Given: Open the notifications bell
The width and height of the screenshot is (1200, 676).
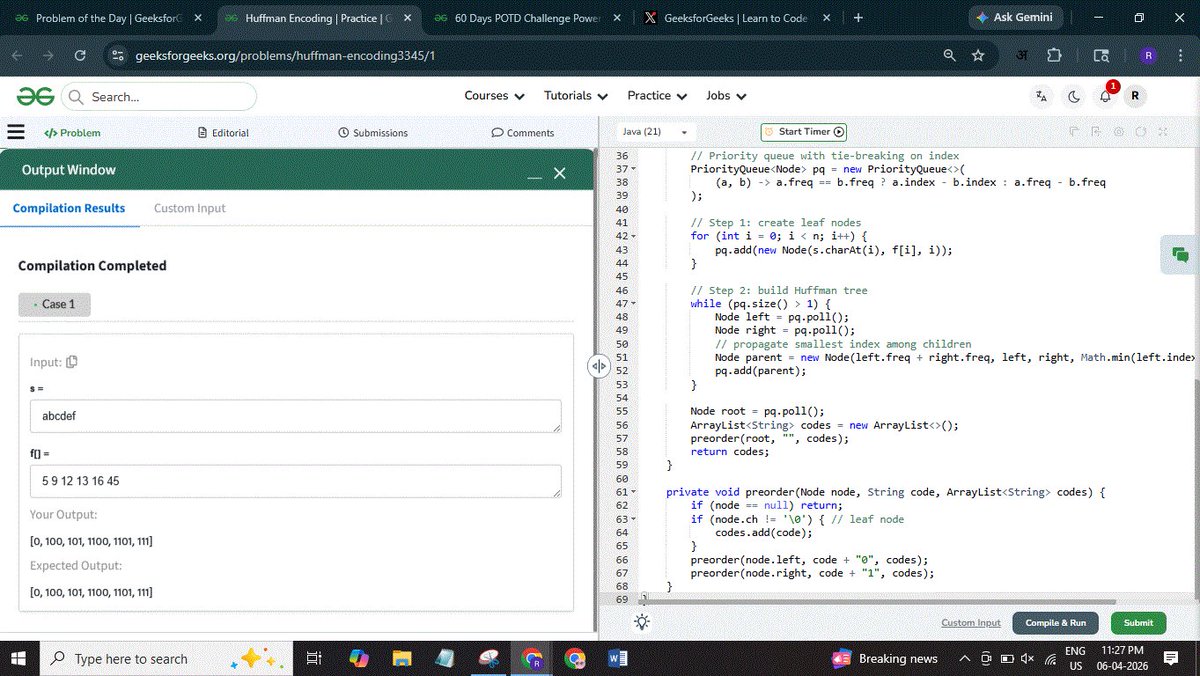Looking at the screenshot, I should click(x=1105, y=96).
